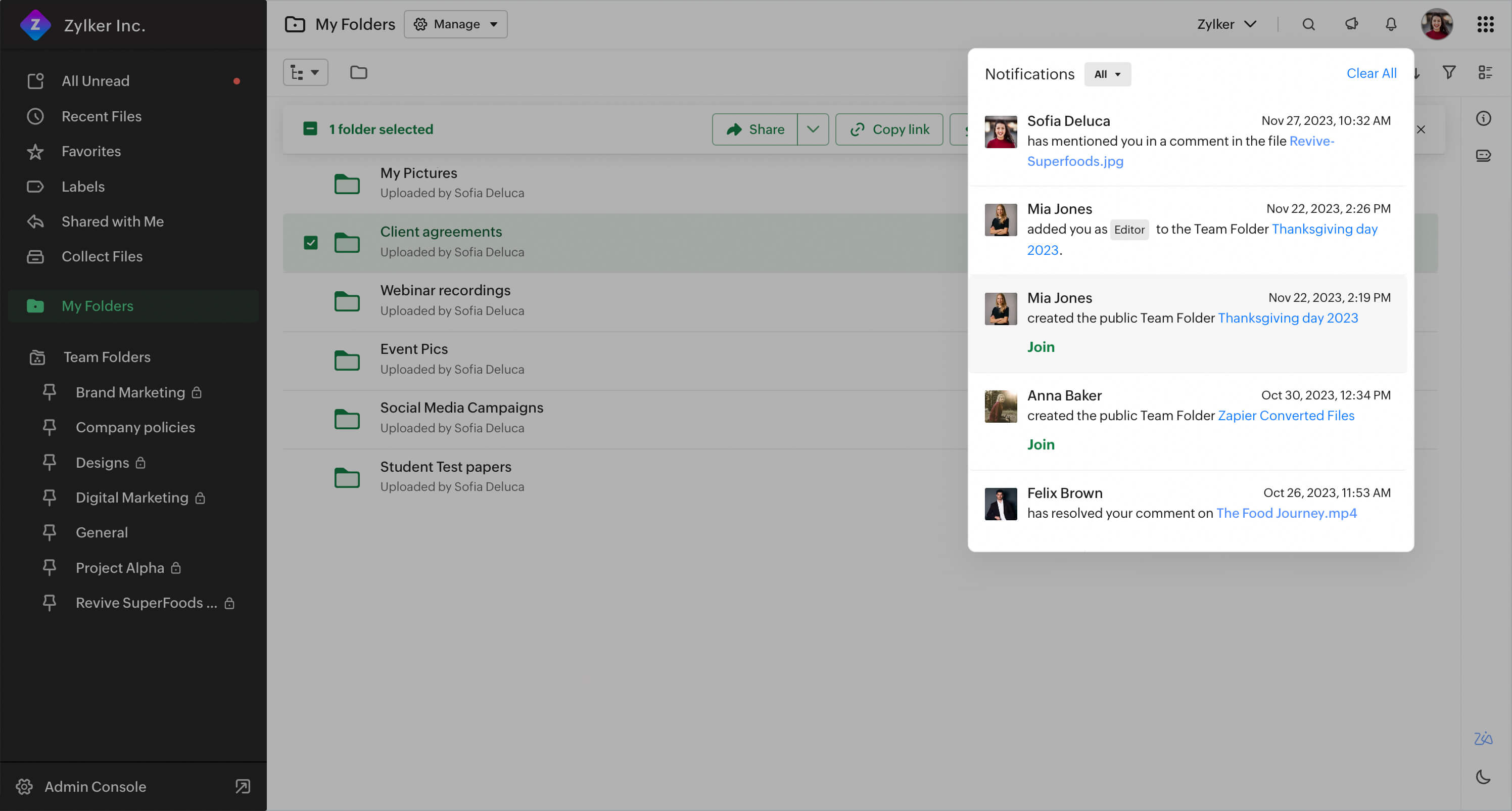Expand the Manage dropdown menu
The image size is (1512, 811).
[455, 24]
